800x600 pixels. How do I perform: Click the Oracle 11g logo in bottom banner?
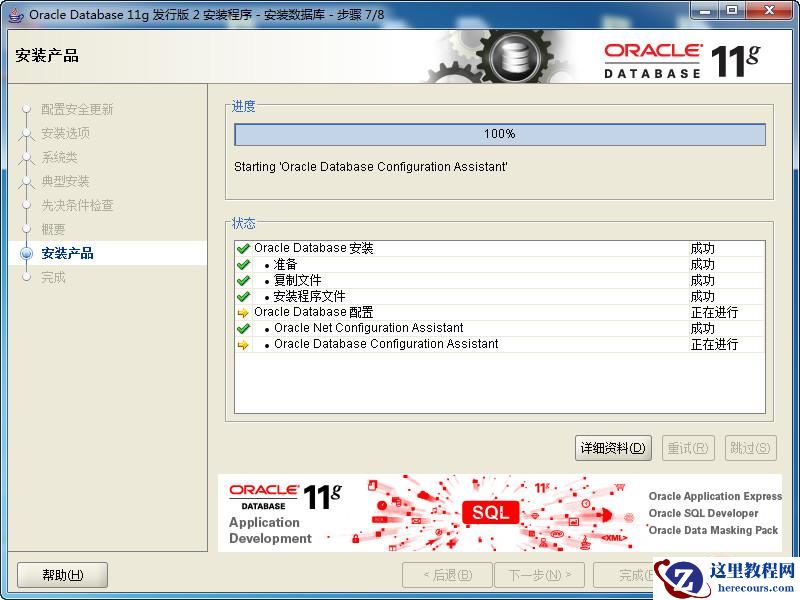click(285, 496)
